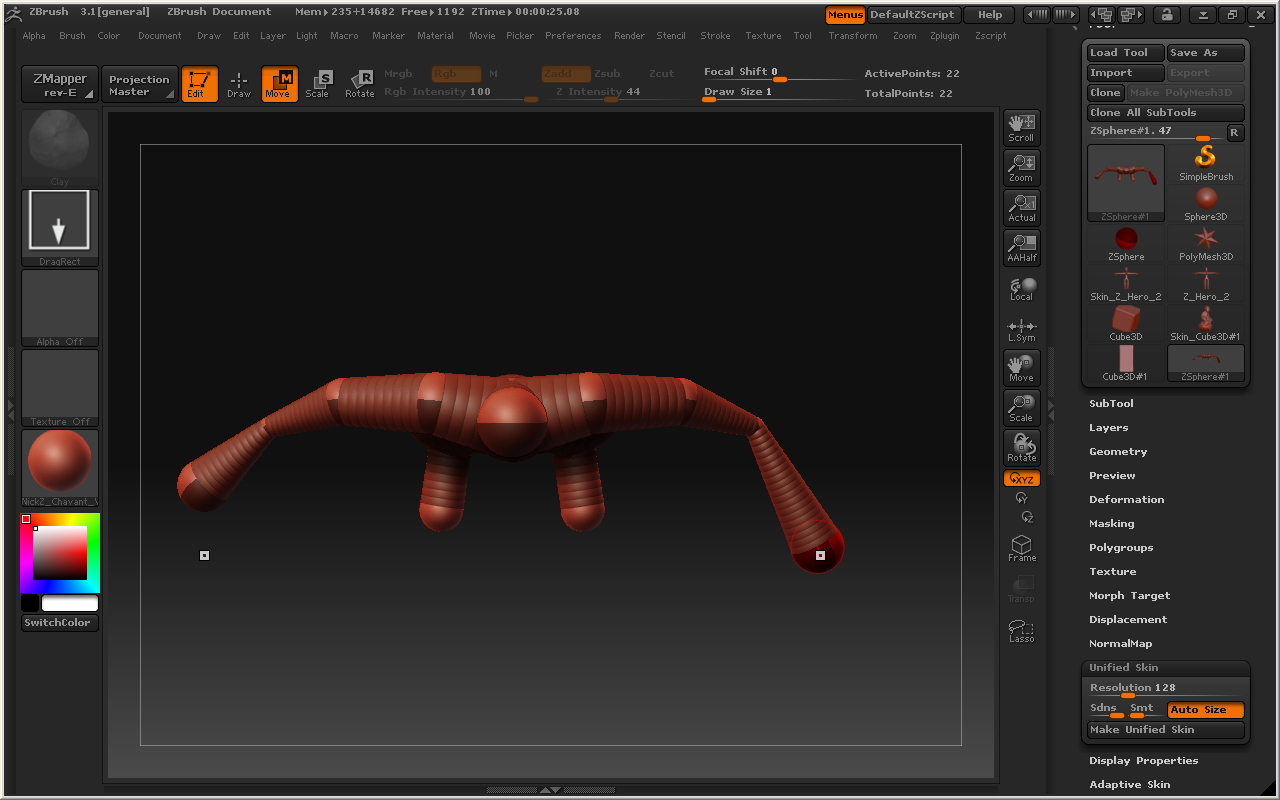Expand the SubTool section

click(x=1111, y=404)
